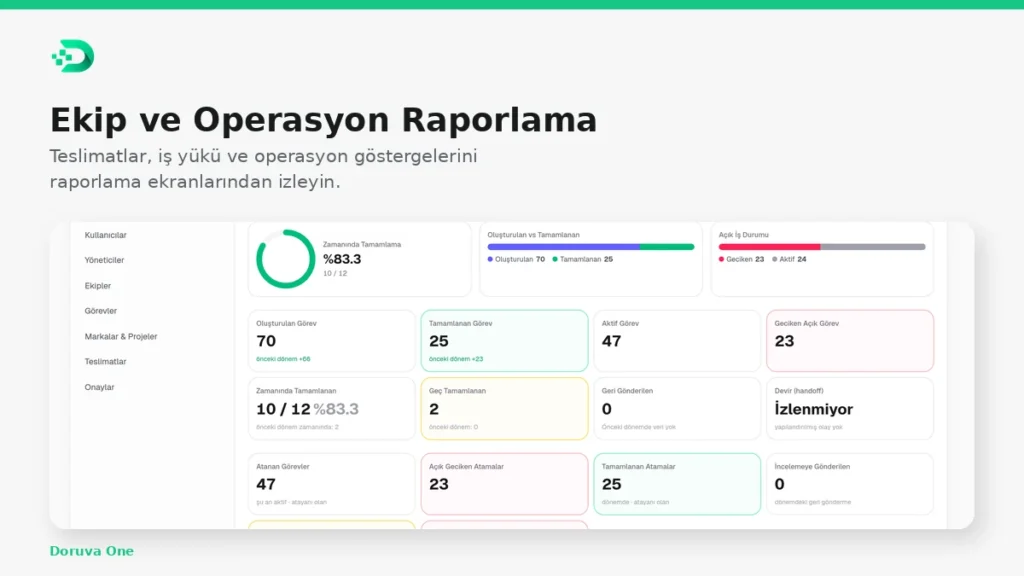Select Teslimatlar in the sidebar
Screen dimensions: 1024x576
105,361
